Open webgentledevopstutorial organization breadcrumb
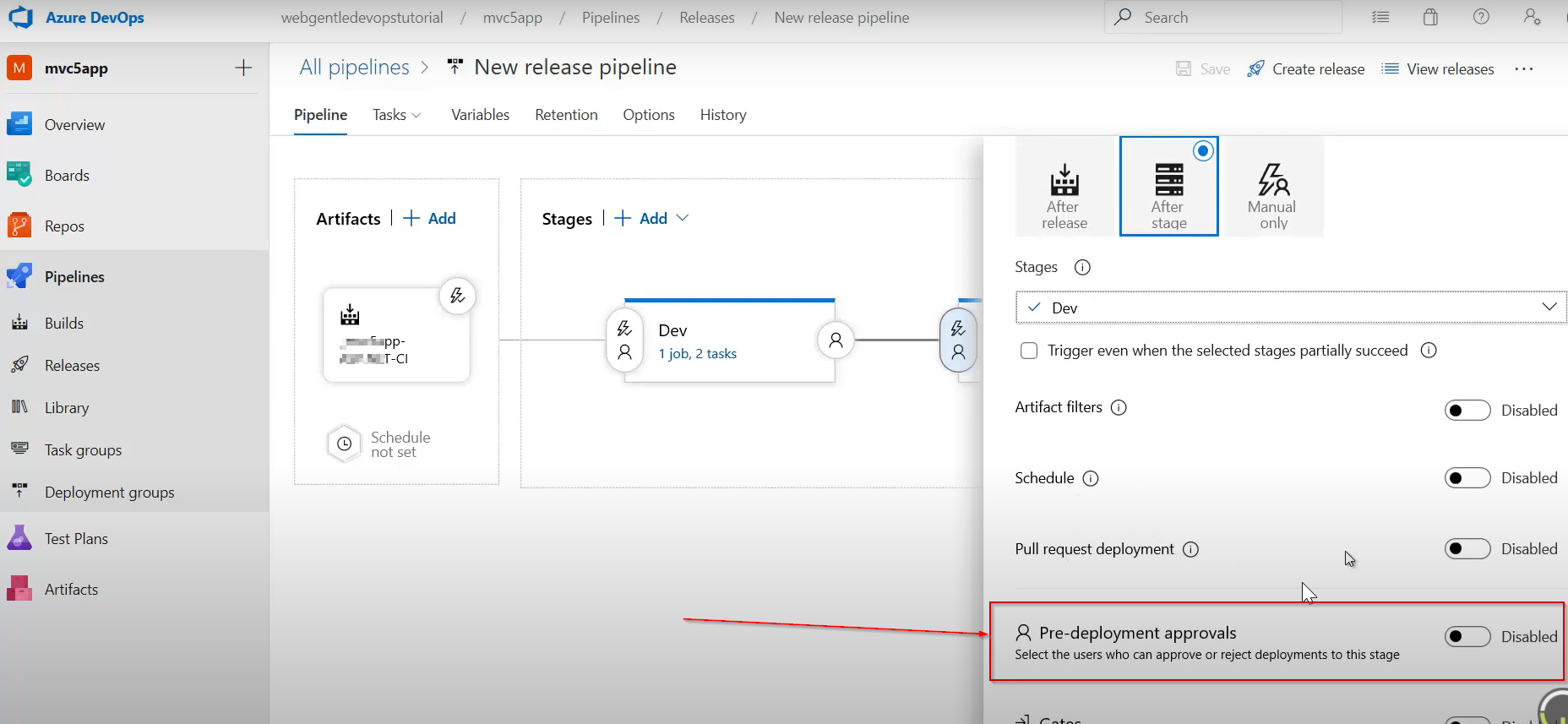Viewport: 1568px width, 724px height. 362,18
